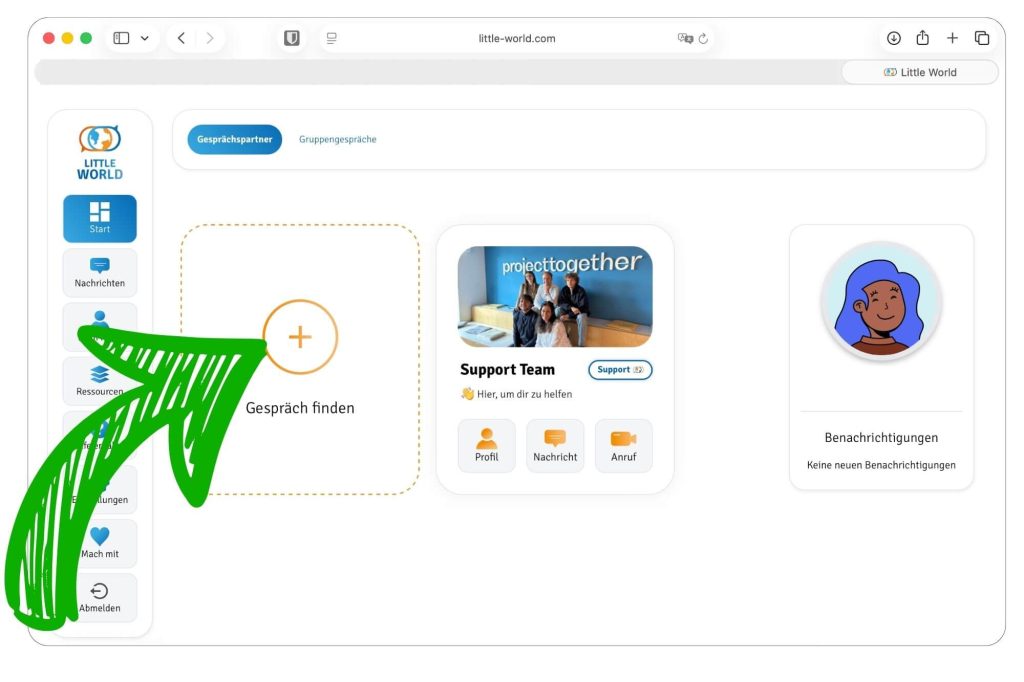Click the little-world.com address bar
This screenshot has width=1024, height=682.
(x=517, y=38)
